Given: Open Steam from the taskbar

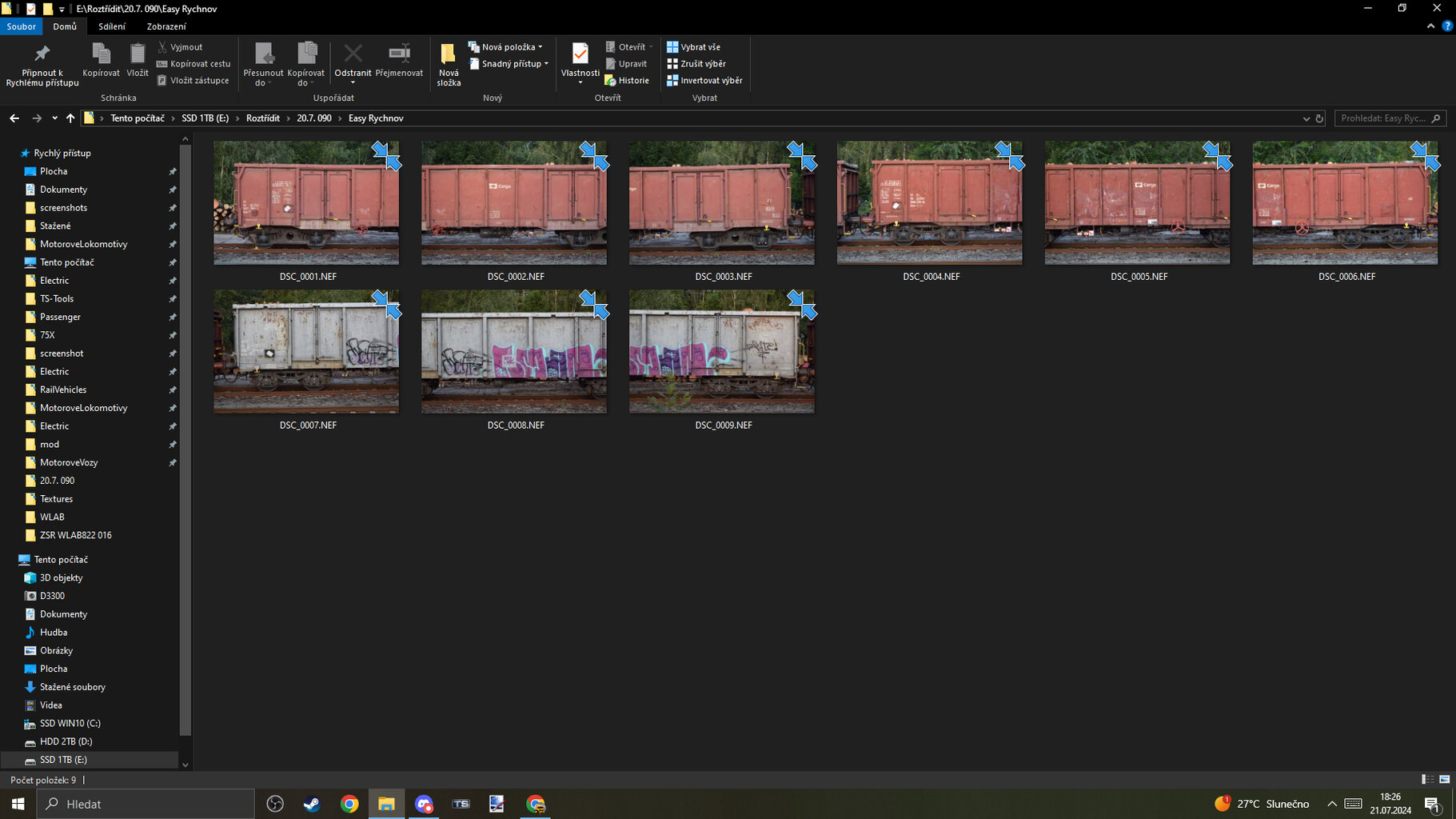Looking at the screenshot, I should tap(312, 804).
